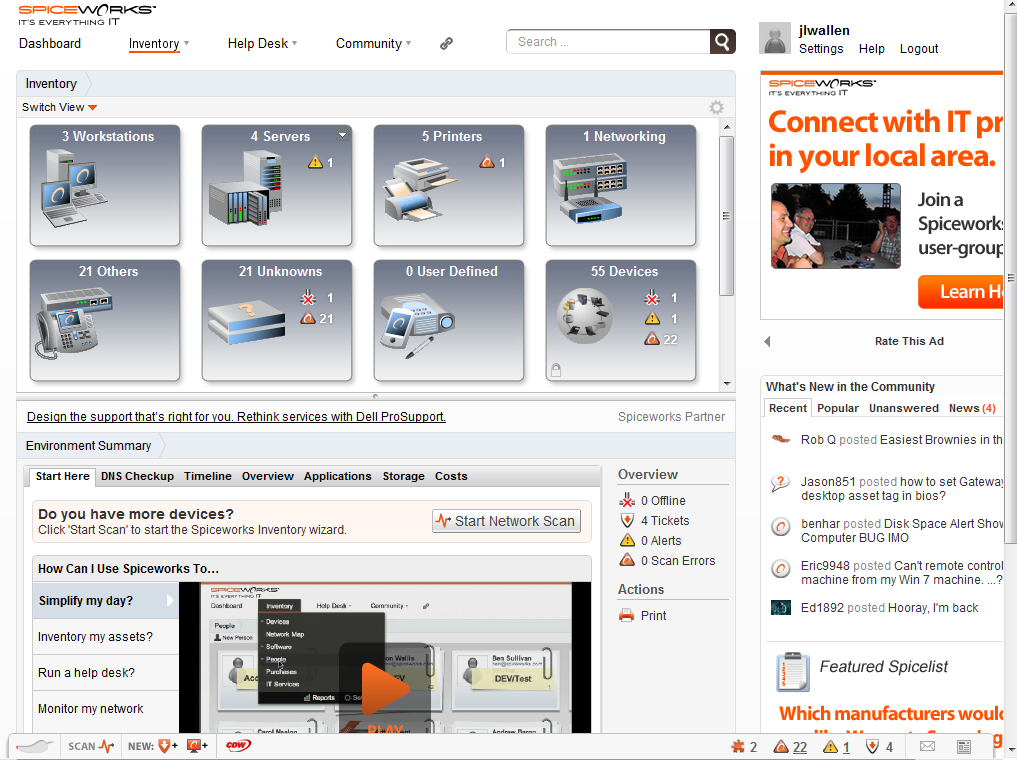The image size is (1017, 760).
Task: Click the lock icon on Devices tile
Action: click(556, 370)
